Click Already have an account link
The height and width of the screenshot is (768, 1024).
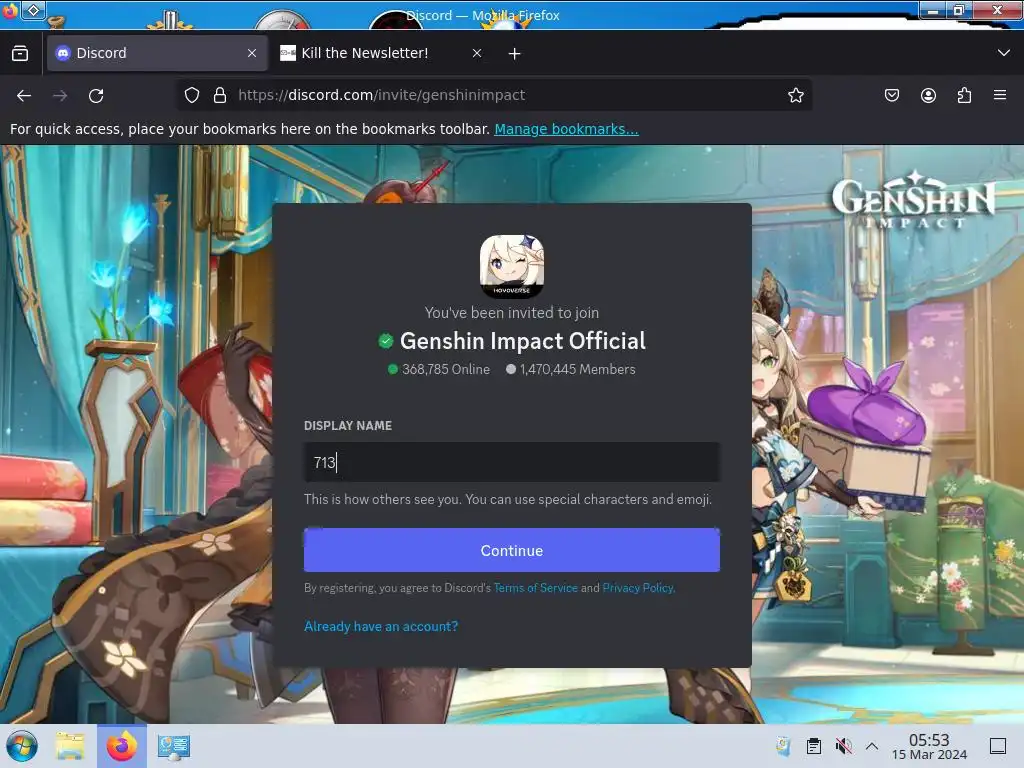point(381,626)
